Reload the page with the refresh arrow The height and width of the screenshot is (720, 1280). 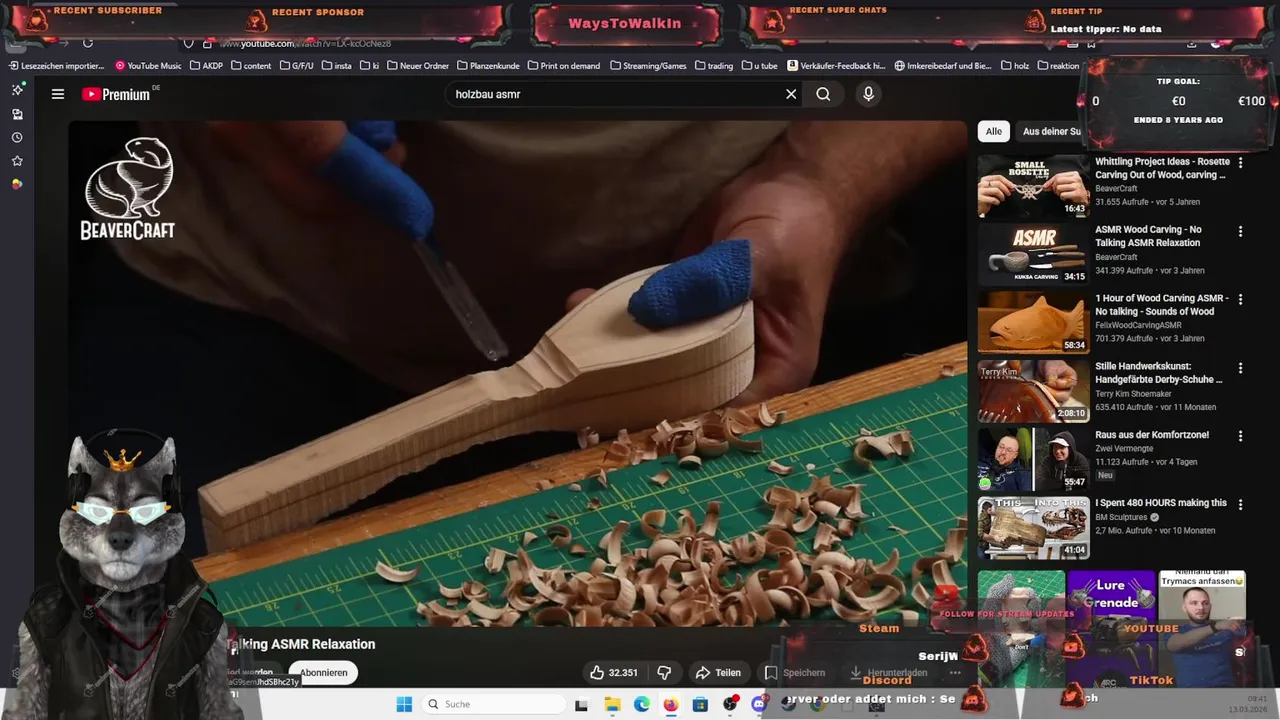88,43
